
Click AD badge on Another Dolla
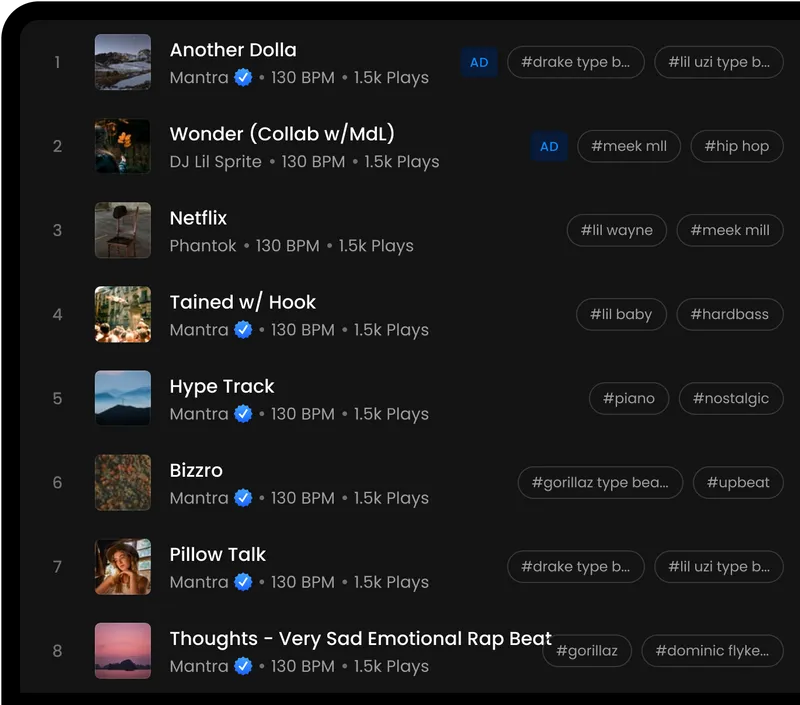[479, 62]
